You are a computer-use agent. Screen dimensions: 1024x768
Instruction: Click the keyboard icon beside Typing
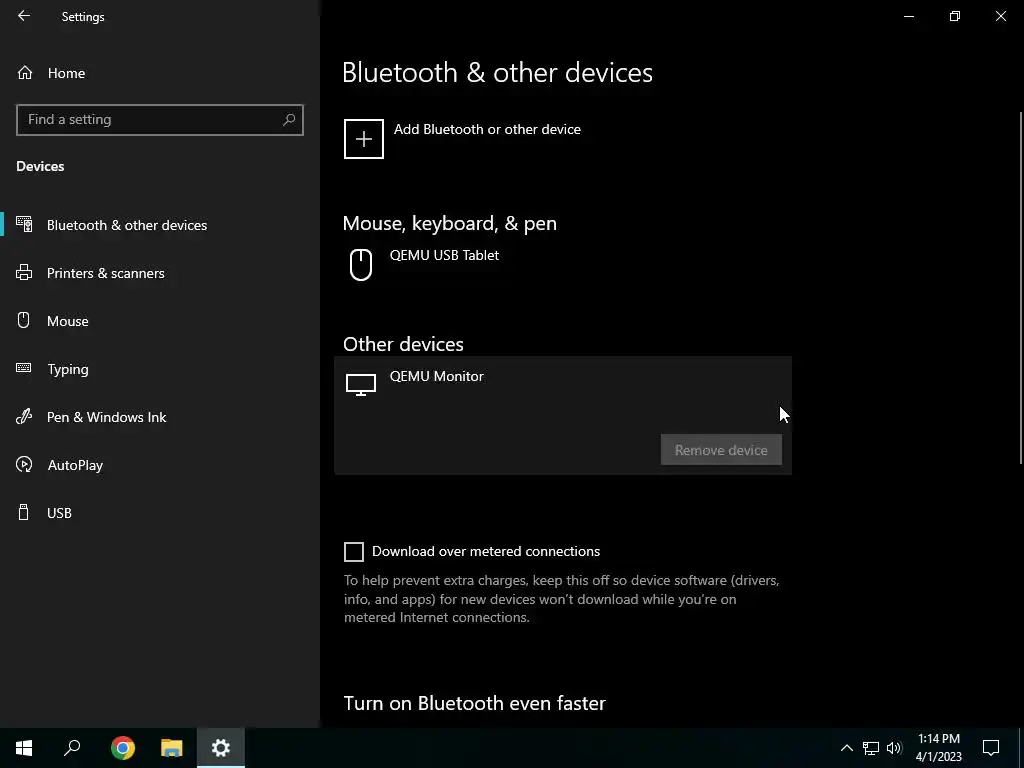[24, 368]
